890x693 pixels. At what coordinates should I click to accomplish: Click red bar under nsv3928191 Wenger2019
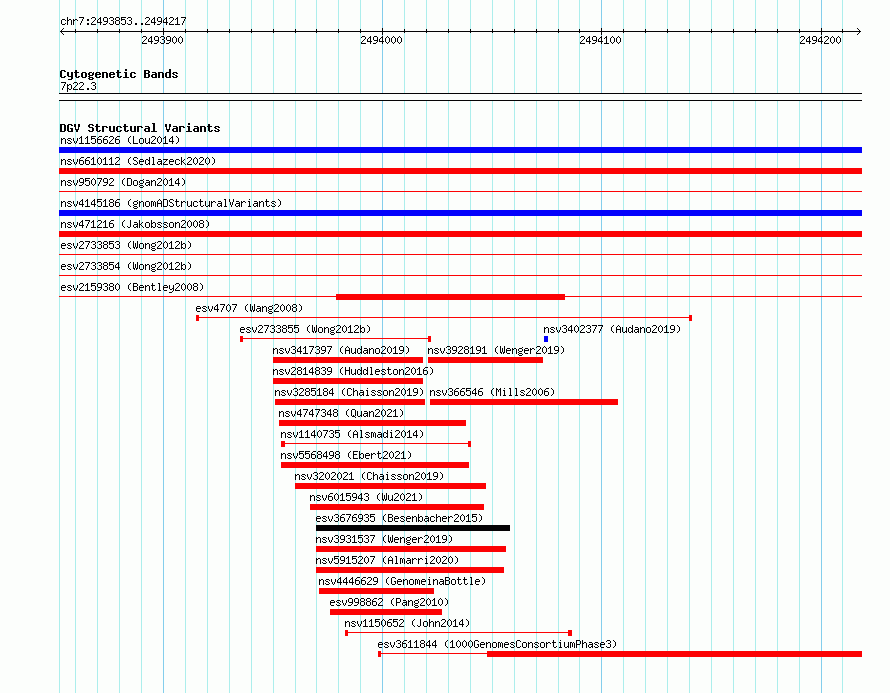tap(485, 360)
